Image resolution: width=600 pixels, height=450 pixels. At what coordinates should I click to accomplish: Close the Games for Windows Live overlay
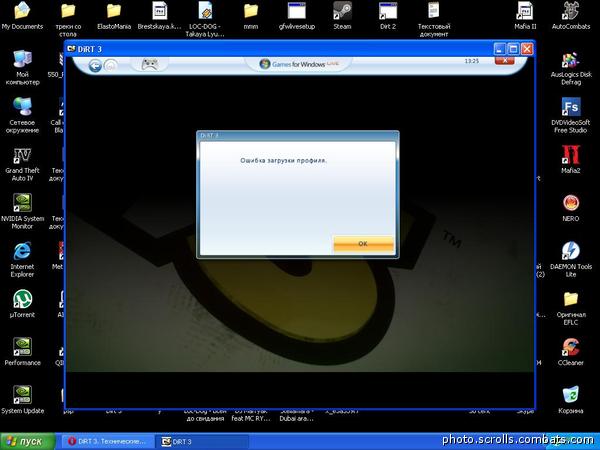[x=505, y=61]
